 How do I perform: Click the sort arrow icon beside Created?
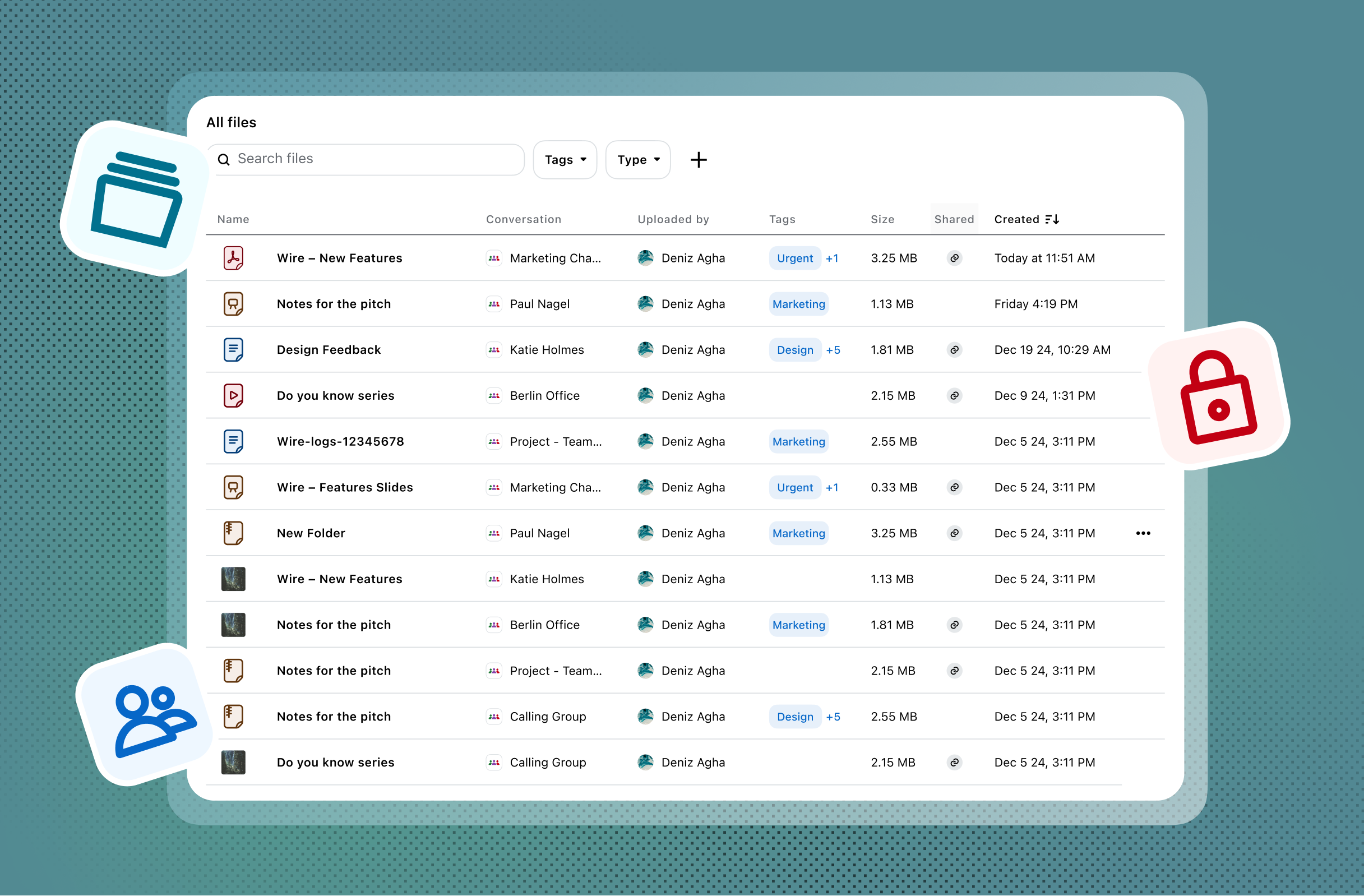coord(1052,220)
